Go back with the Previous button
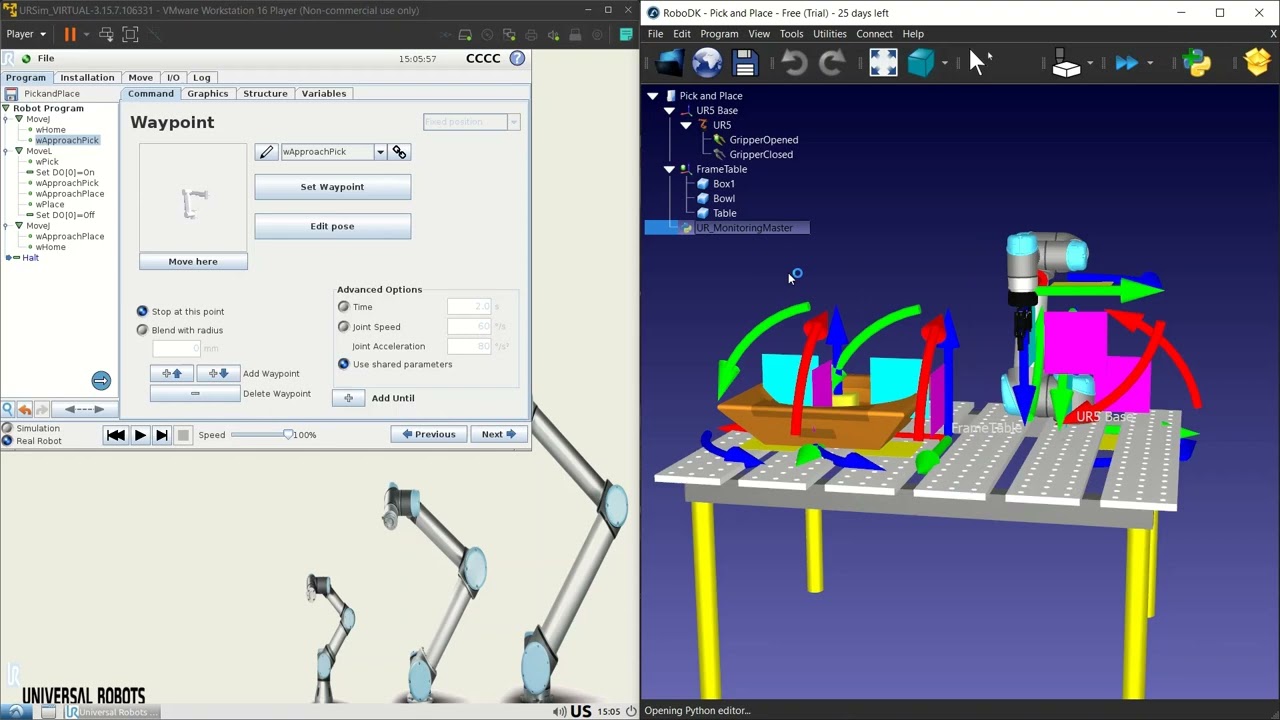 click(429, 434)
